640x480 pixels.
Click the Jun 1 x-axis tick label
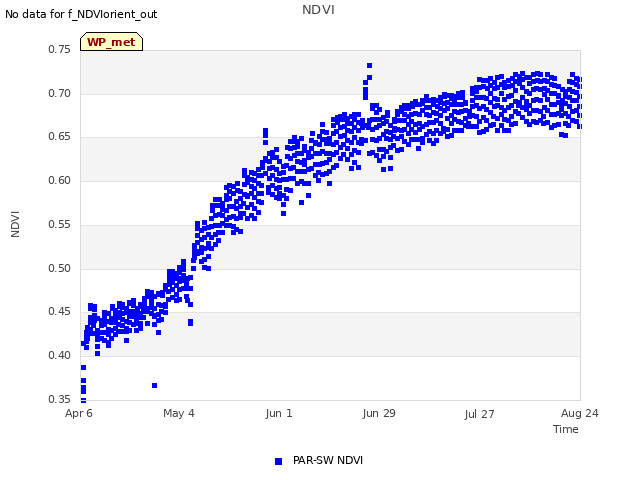279,413
